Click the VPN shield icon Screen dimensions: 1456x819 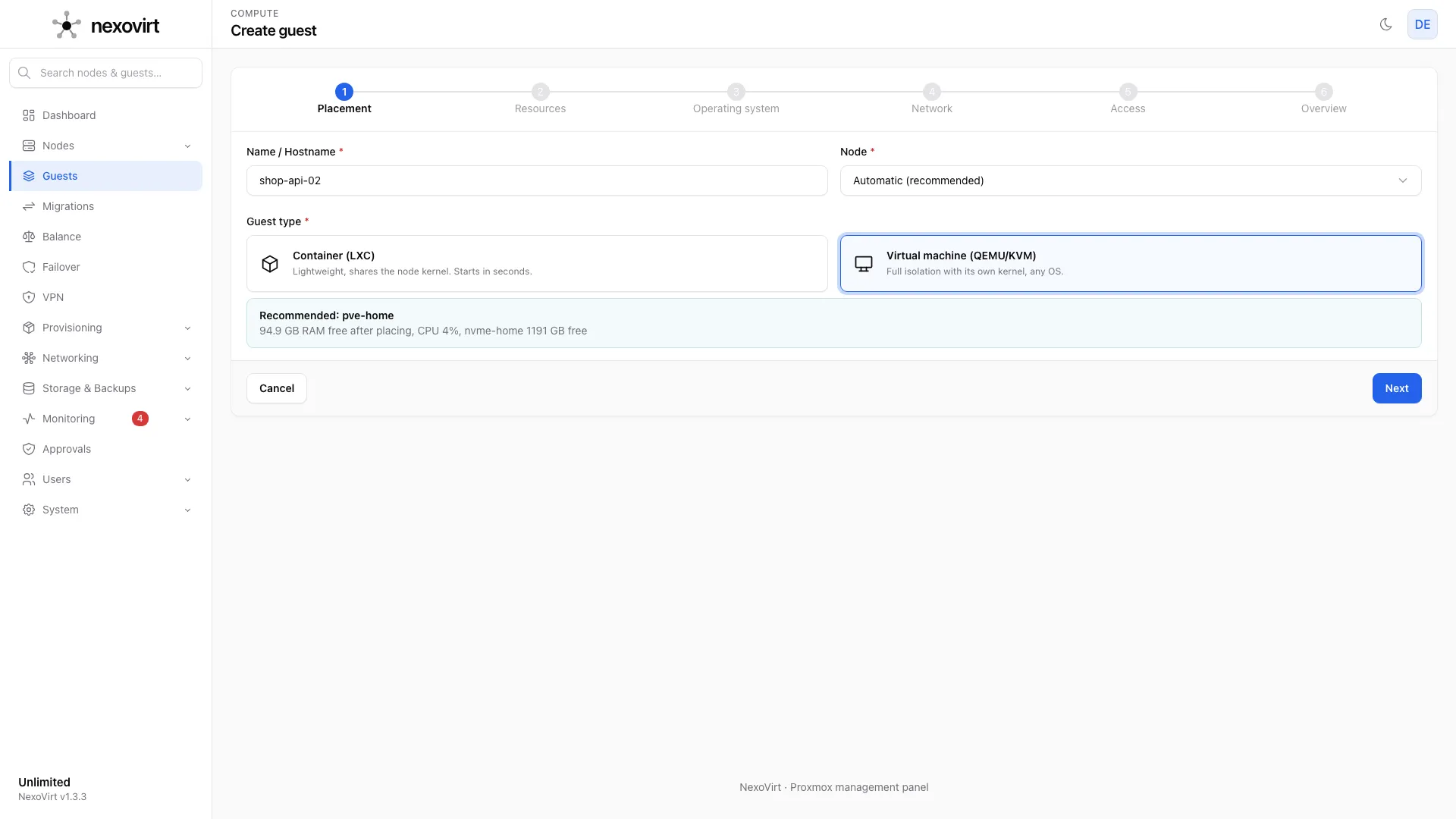coord(29,297)
